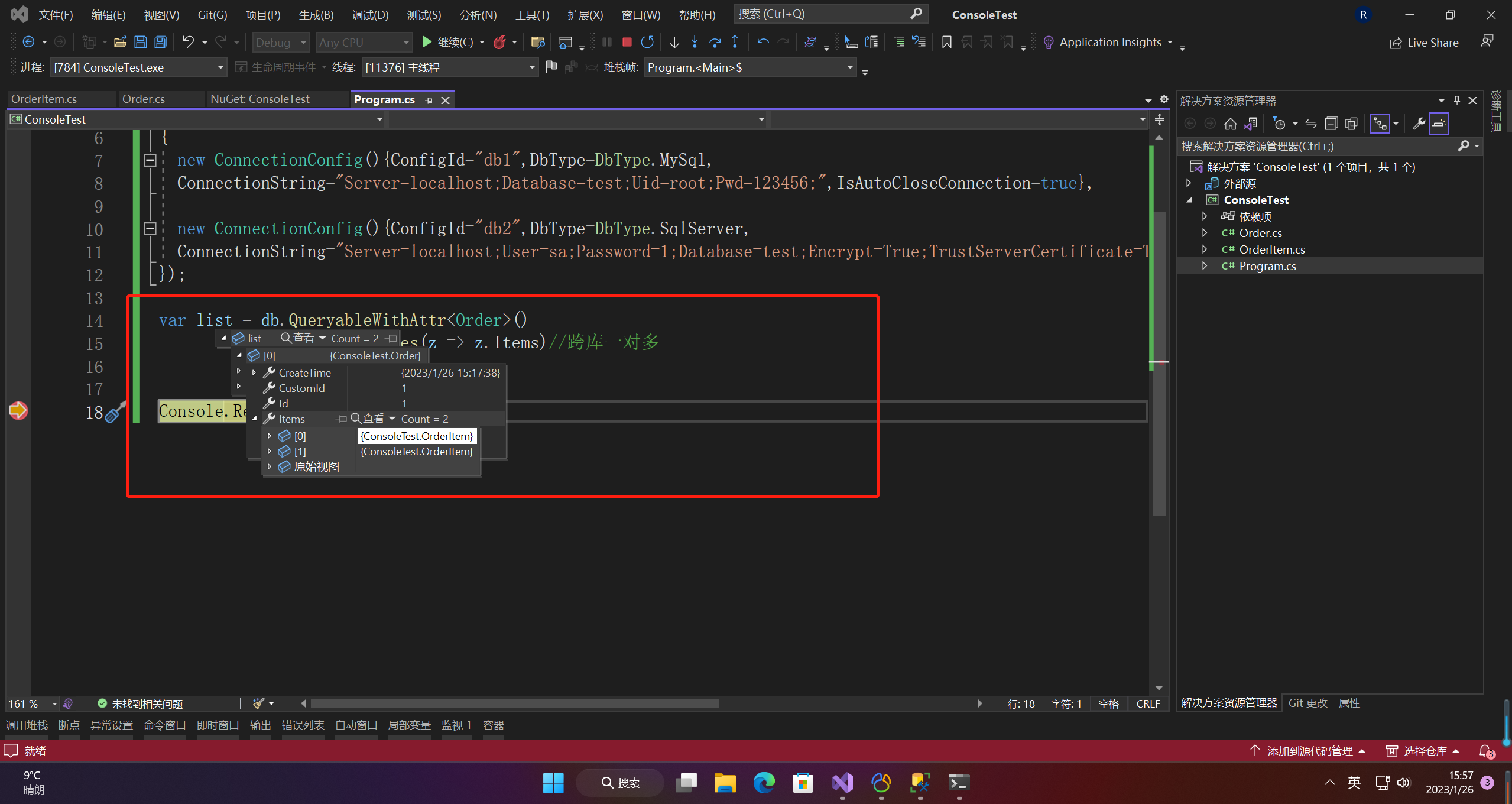This screenshot has height=804, width=1512.
Task: Open the stack frame Program.<Main>$ dropdown
Action: point(850,67)
